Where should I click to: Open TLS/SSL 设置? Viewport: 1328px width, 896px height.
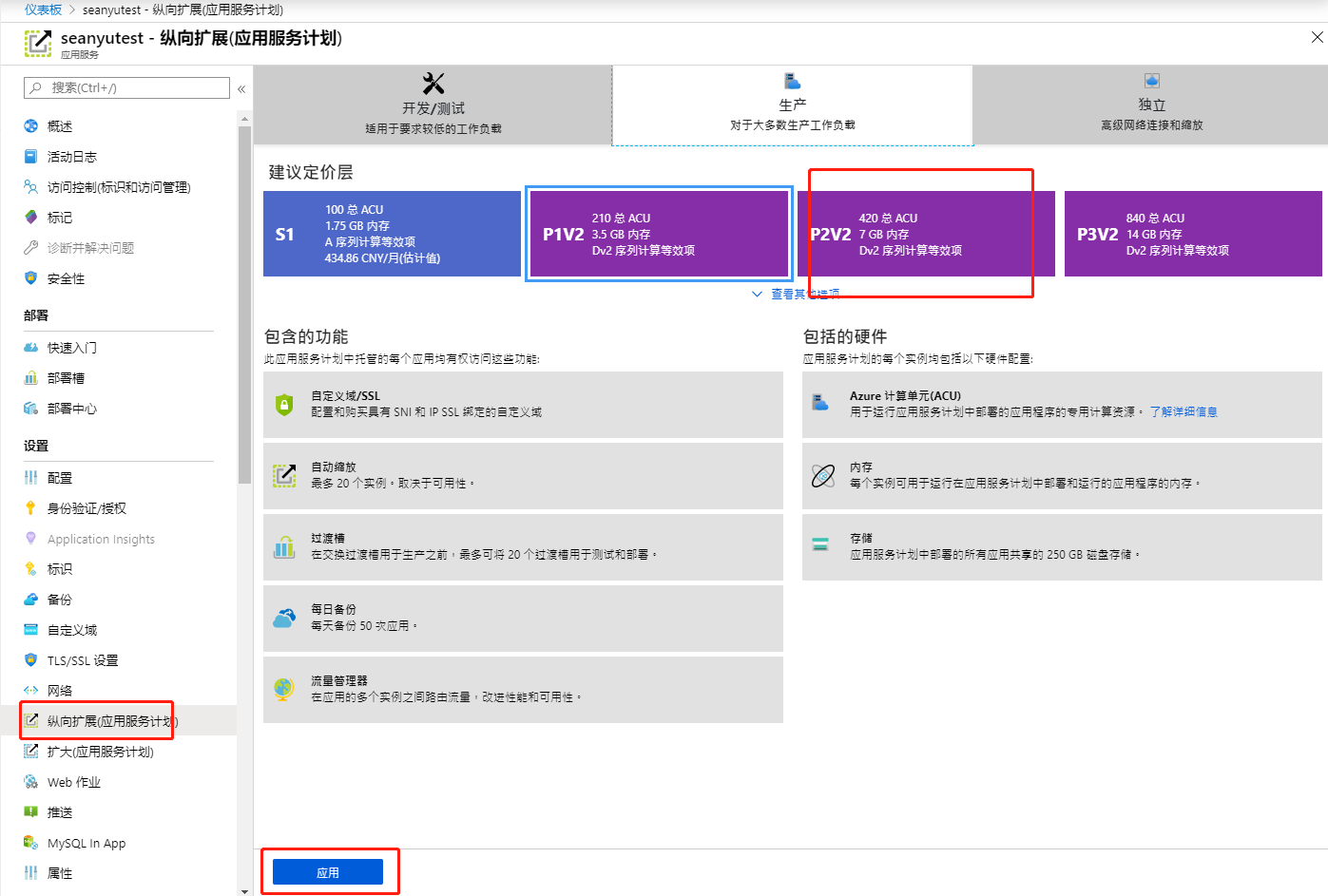pyautogui.click(x=72, y=659)
